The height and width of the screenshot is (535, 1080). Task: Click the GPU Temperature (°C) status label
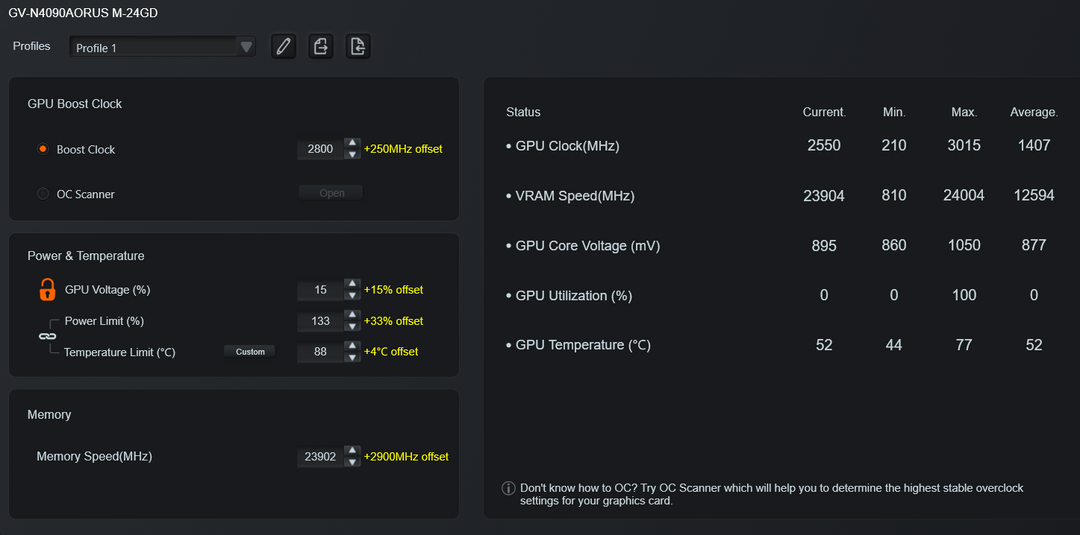tap(583, 345)
